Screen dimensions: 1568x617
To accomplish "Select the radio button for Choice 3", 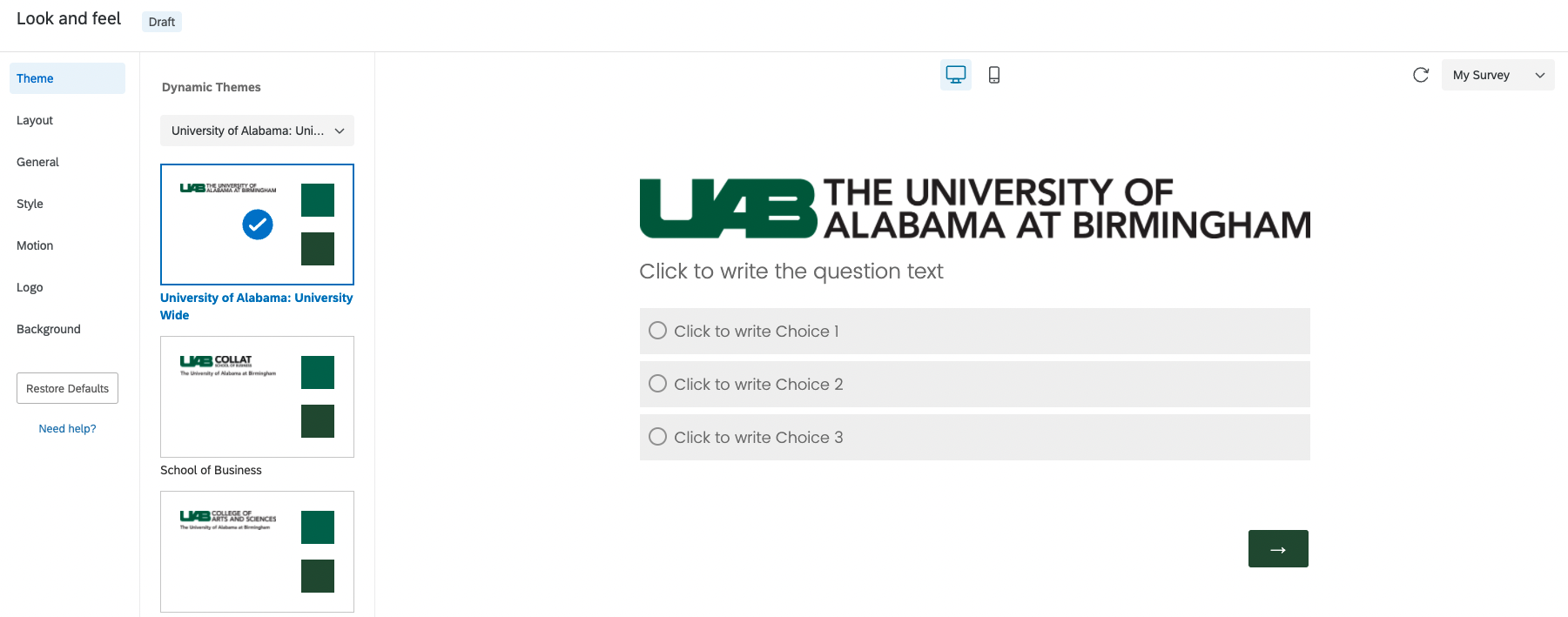I will (x=658, y=437).
